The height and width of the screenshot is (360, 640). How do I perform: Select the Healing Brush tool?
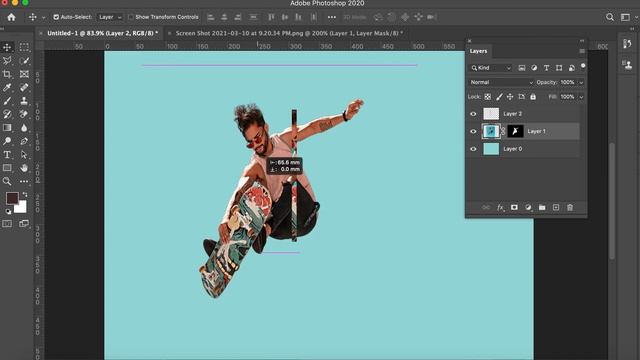pos(24,87)
